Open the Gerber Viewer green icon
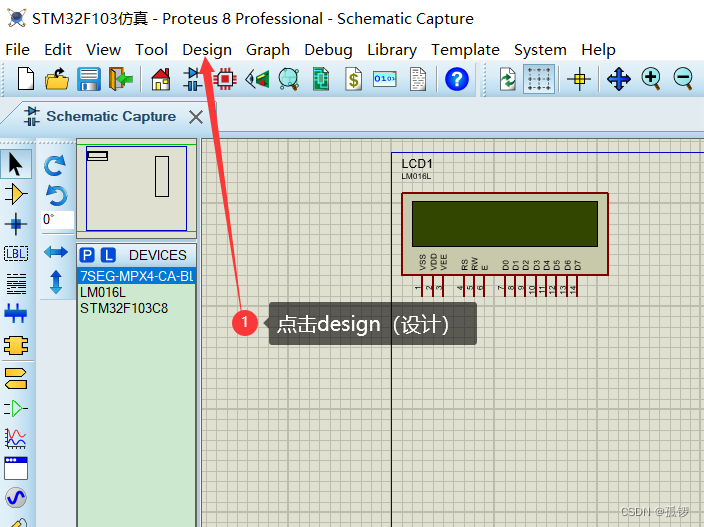This screenshot has width=704, height=527. click(321, 79)
